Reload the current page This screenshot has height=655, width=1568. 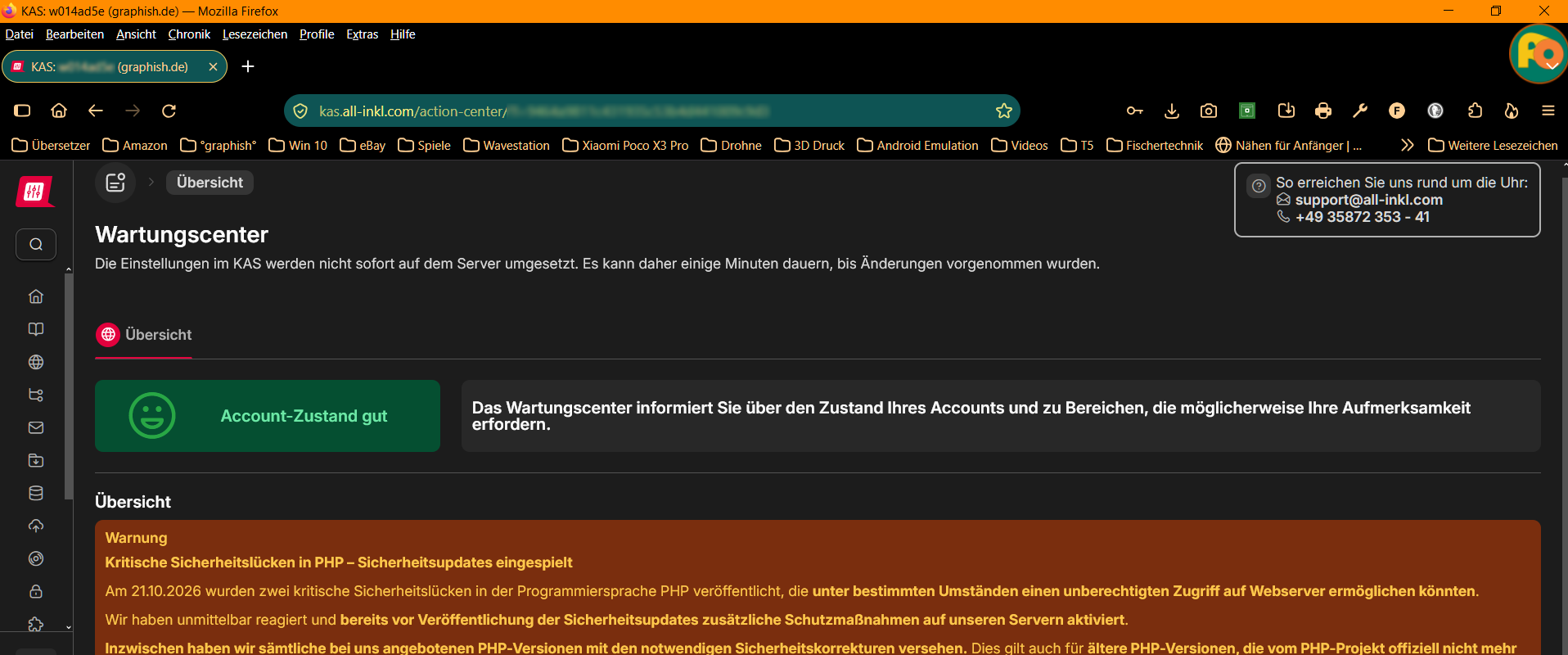pos(169,111)
